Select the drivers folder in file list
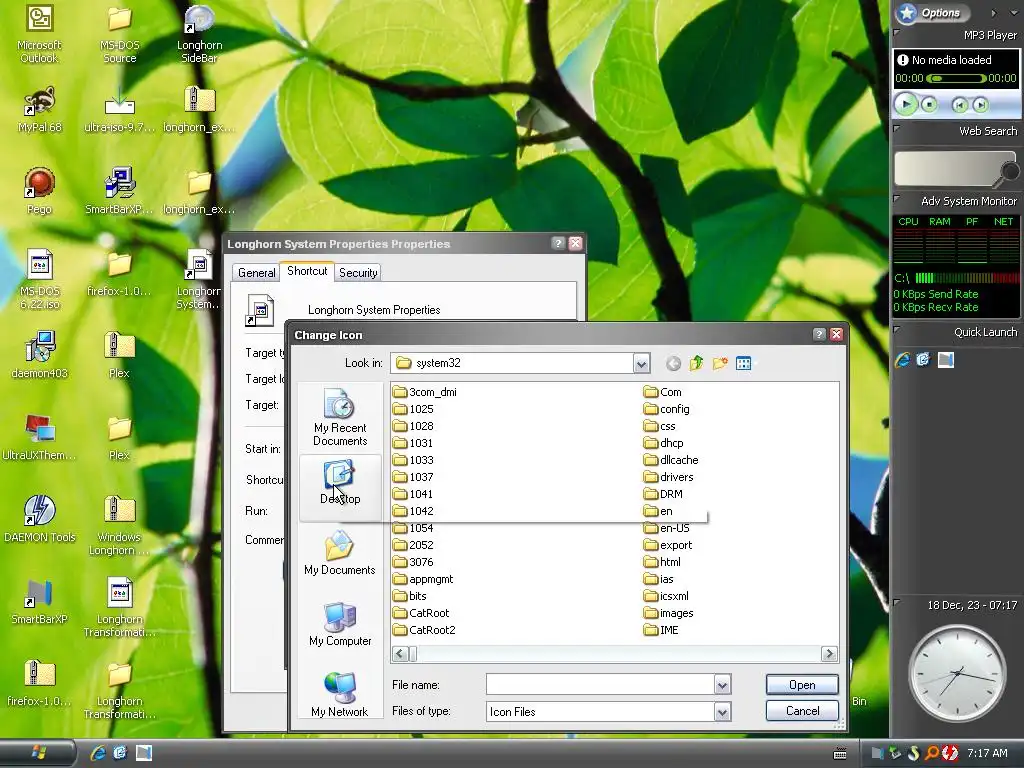Viewport: 1024px width, 768px height. tap(669, 477)
